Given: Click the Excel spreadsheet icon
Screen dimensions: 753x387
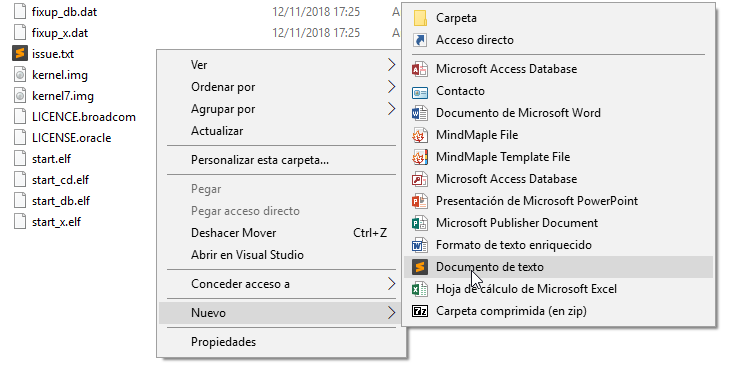Looking at the screenshot, I should click(x=420, y=289).
